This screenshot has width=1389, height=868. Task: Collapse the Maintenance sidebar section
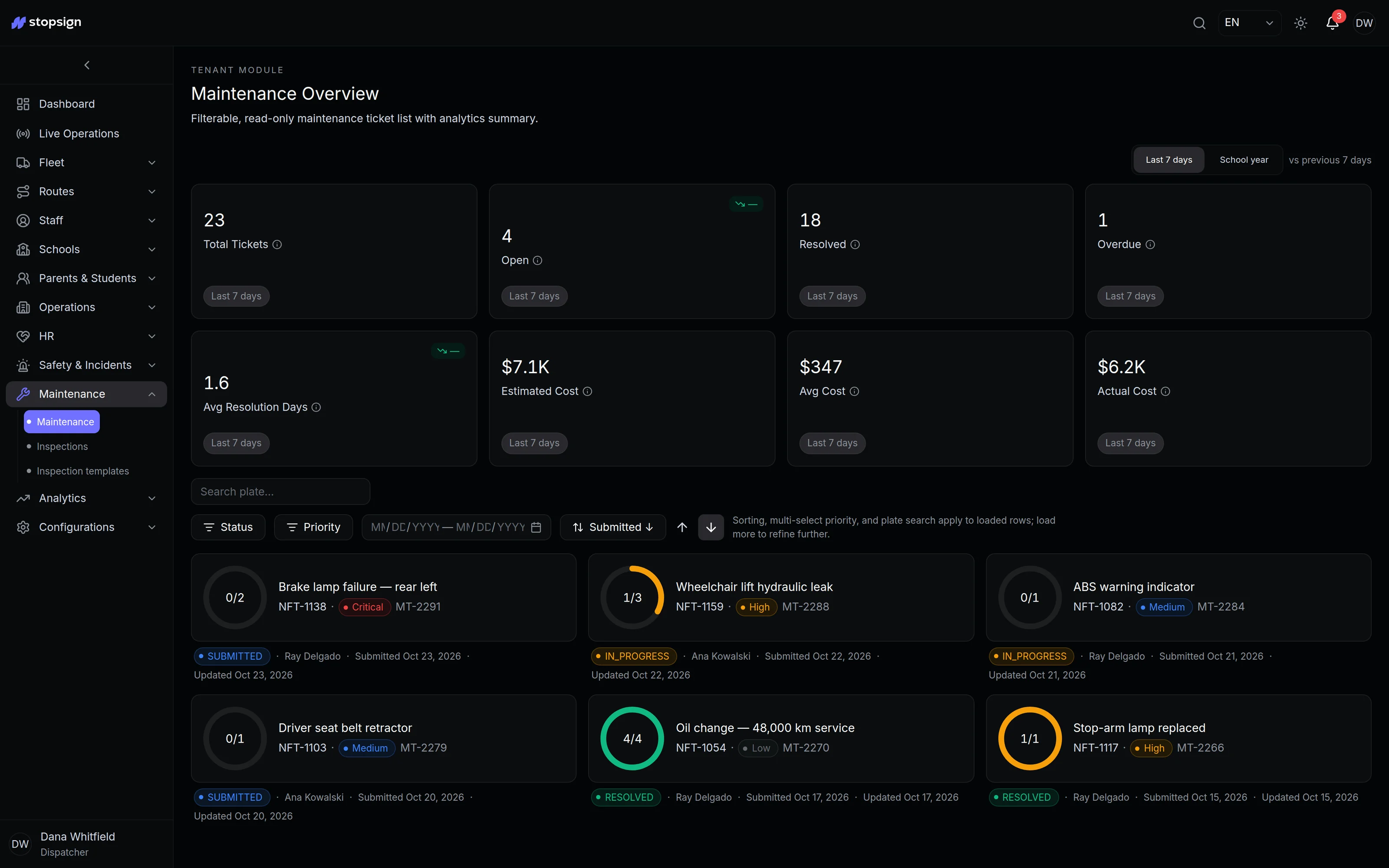87,394
